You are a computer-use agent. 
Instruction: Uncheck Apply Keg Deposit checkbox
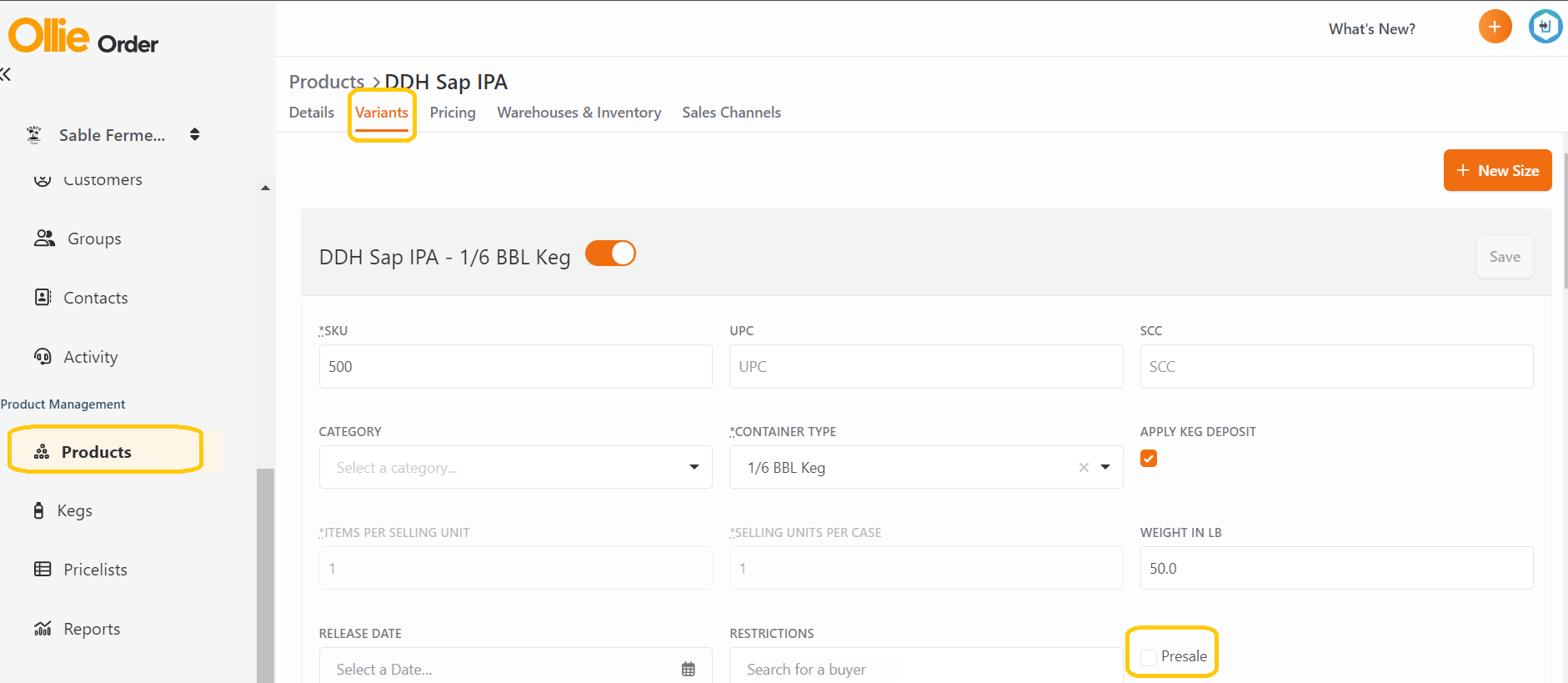(1149, 459)
